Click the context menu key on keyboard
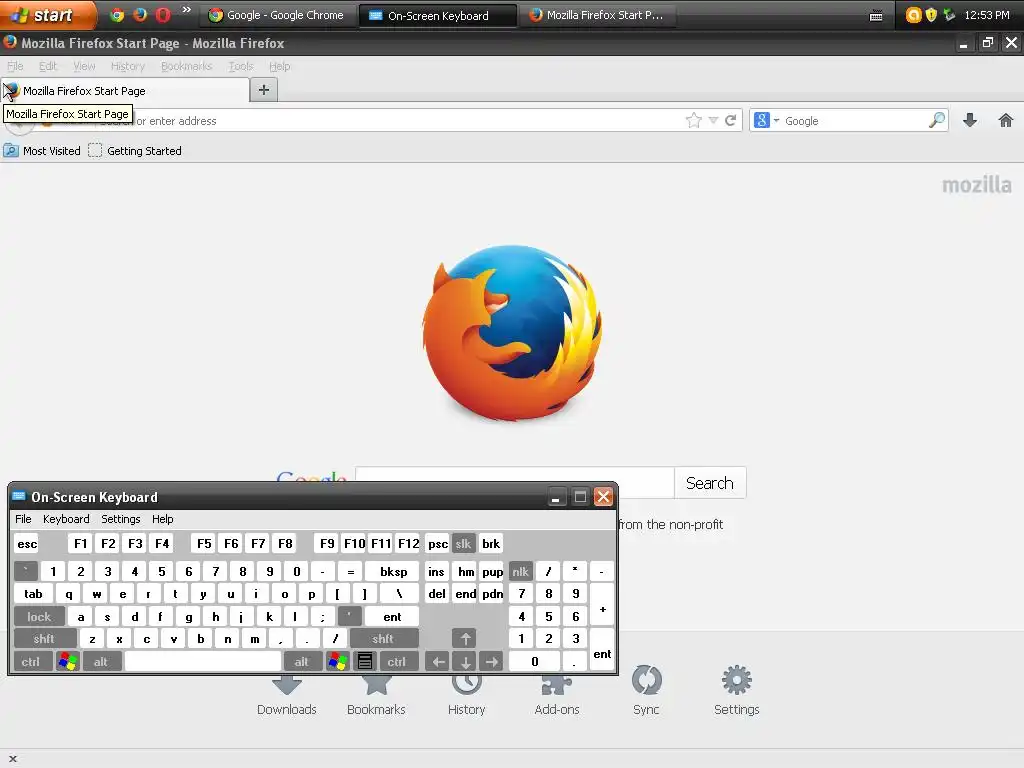 click(364, 662)
